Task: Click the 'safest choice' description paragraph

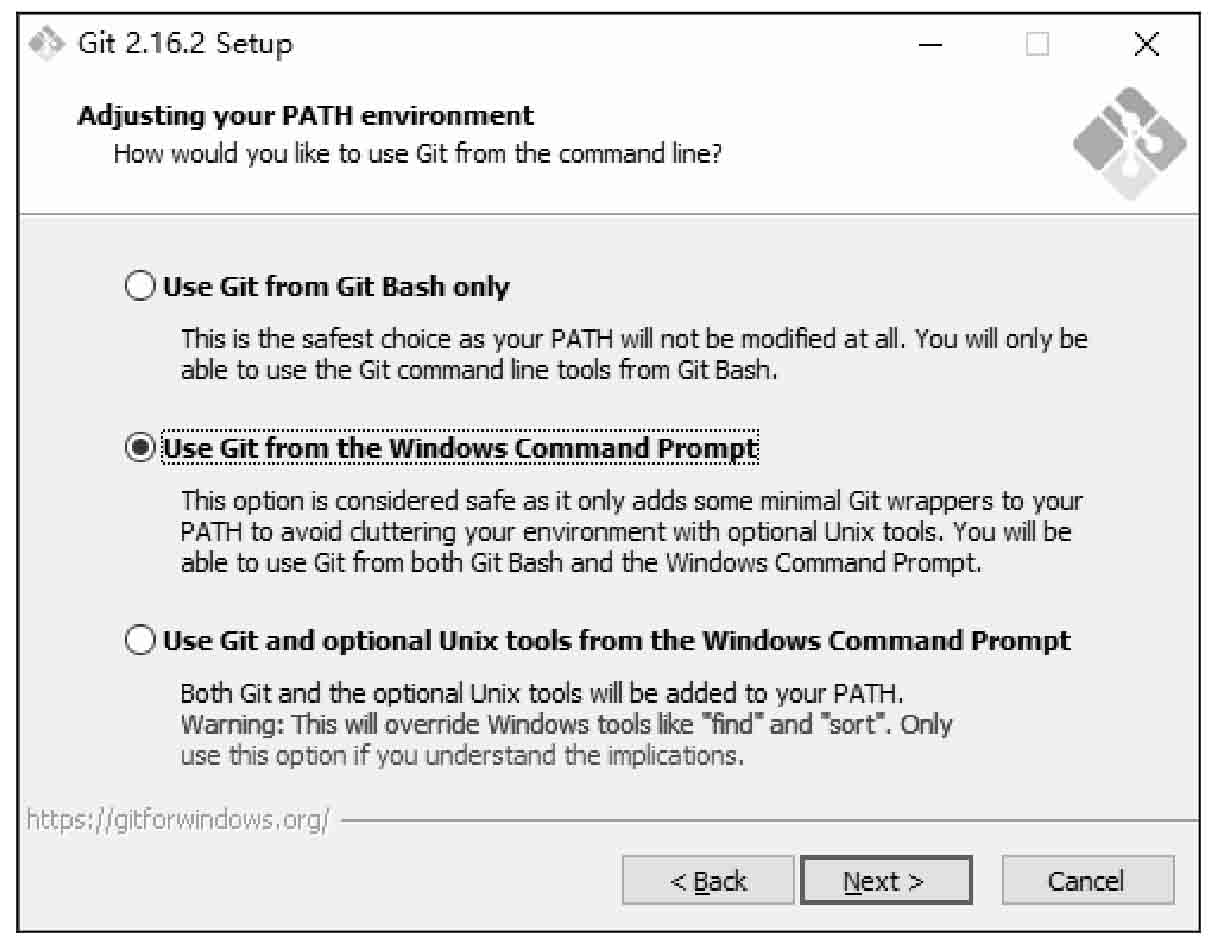Action: pyautogui.click(x=634, y=354)
